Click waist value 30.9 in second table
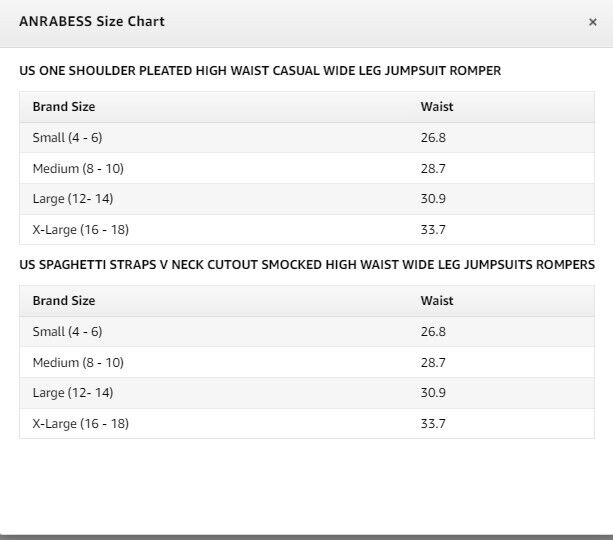Image resolution: width=613 pixels, height=540 pixels. point(433,393)
